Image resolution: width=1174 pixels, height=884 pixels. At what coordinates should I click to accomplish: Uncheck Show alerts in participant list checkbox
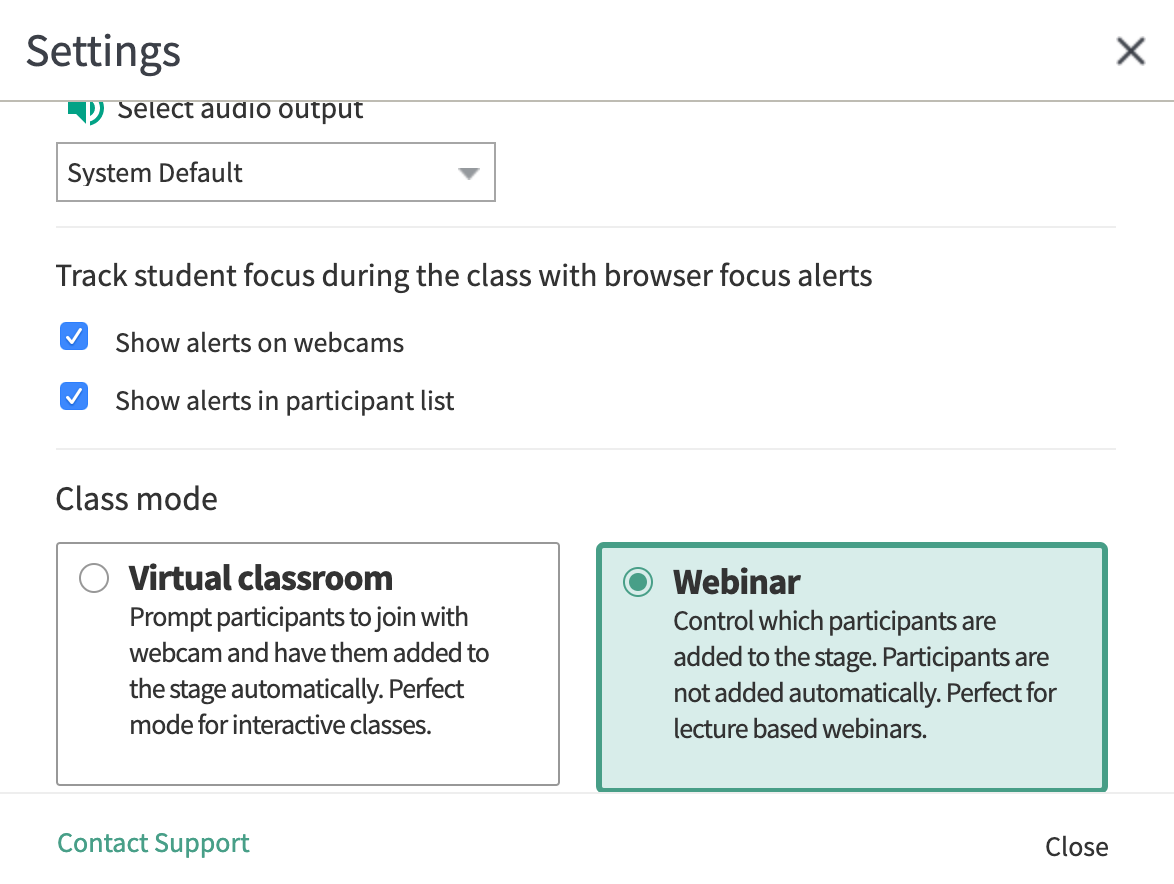[74, 397]
